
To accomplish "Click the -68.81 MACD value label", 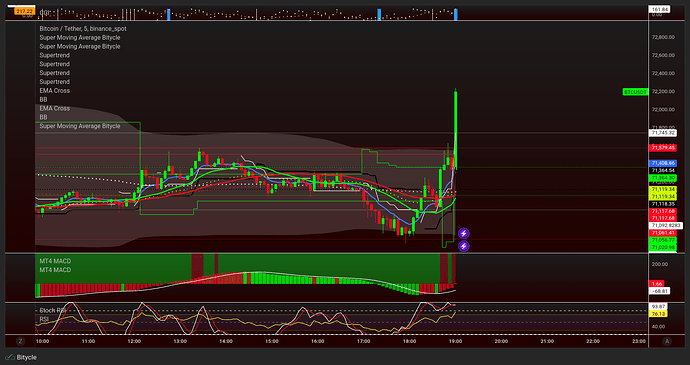I will tap(660, 291).
